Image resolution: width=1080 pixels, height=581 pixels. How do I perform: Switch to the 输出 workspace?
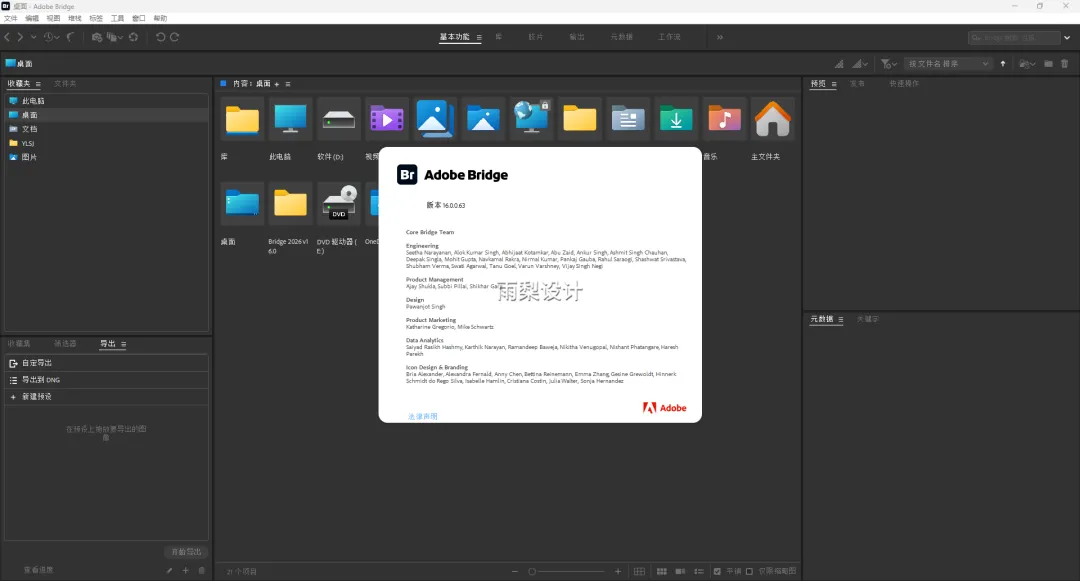pyautogui.click(x=577, y=37)
